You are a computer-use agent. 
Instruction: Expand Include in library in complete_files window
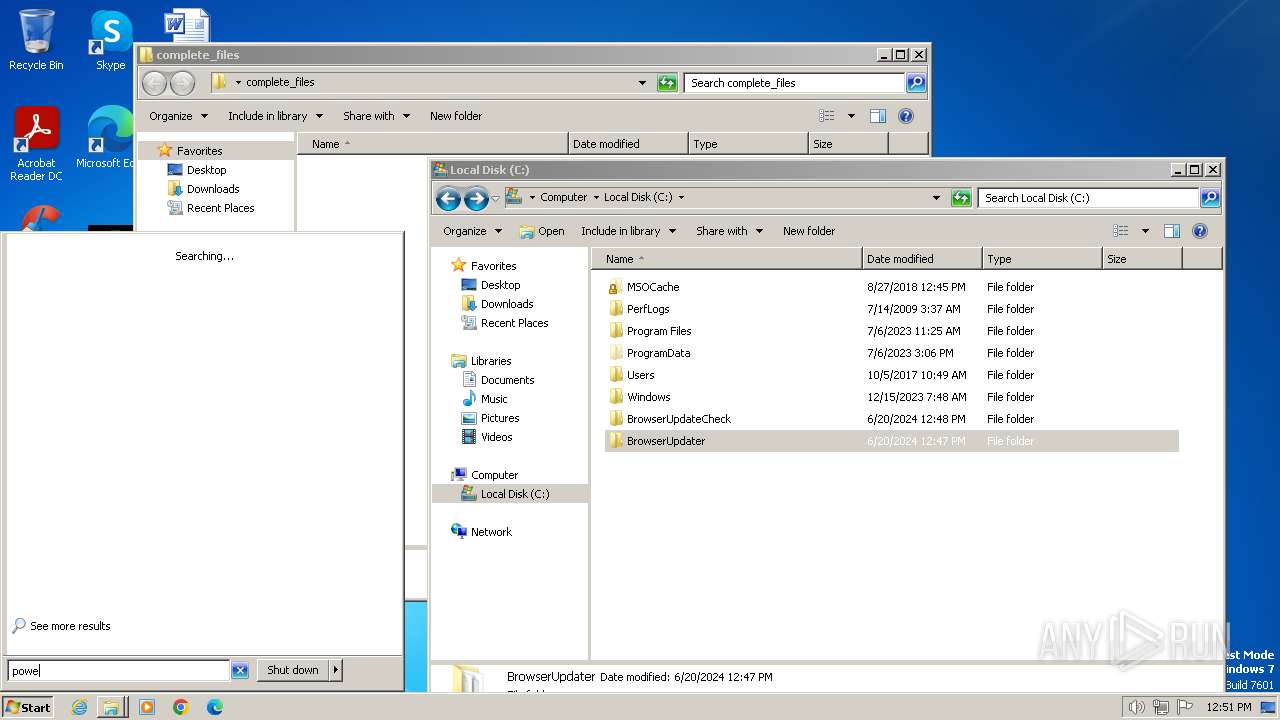275,116
